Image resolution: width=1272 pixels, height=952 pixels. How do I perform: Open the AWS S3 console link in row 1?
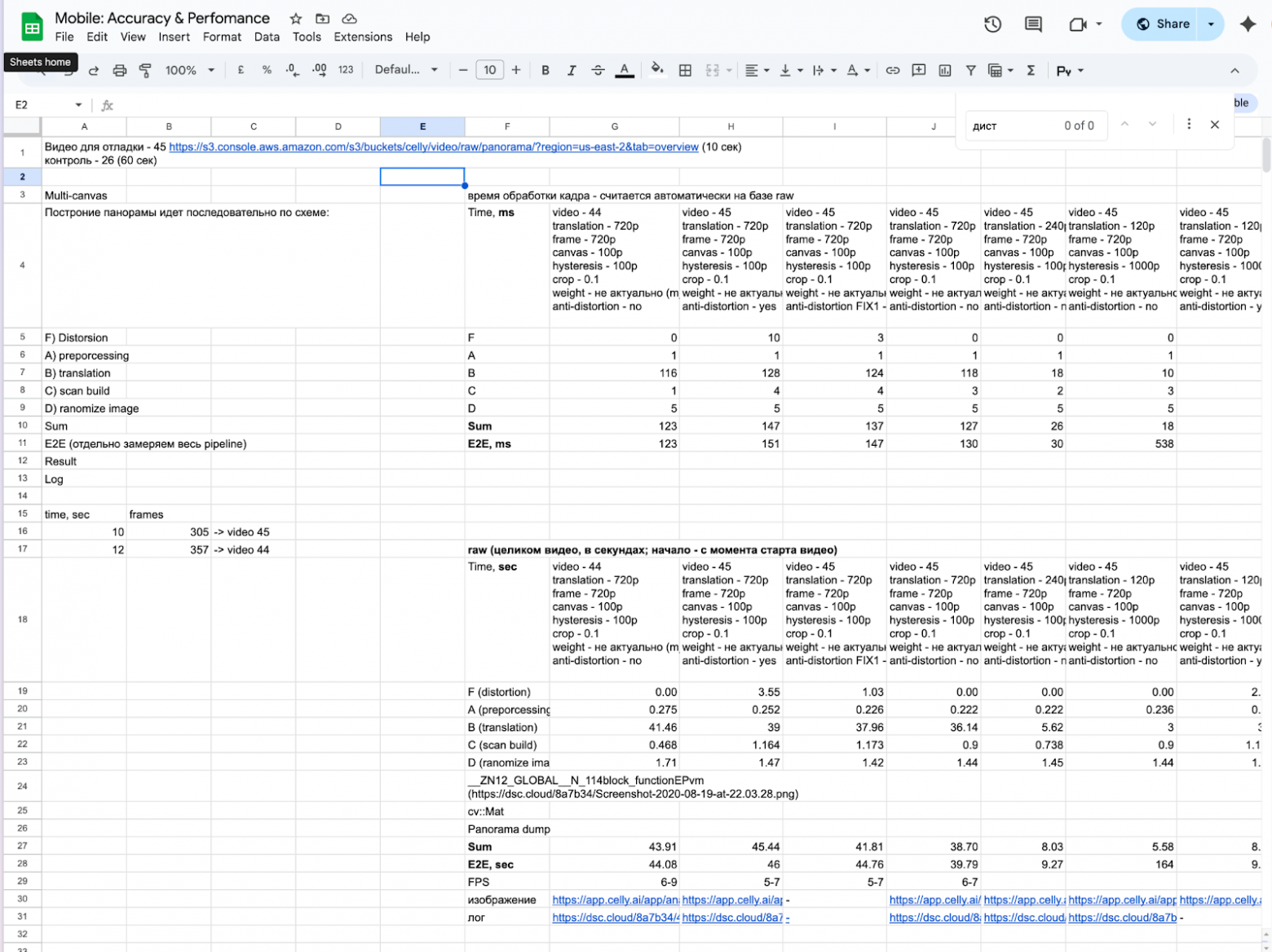(434, 148)
